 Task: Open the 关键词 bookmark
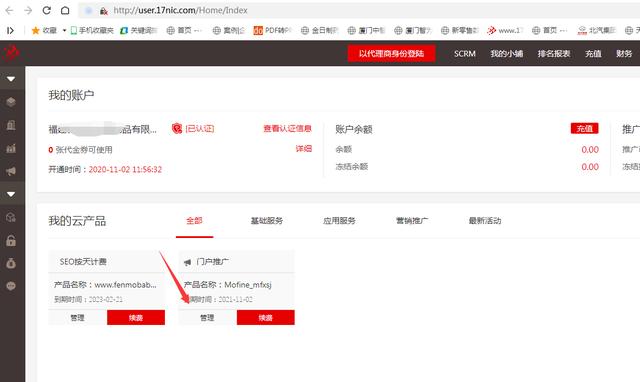pyautogui.click(x=139, y=30)
